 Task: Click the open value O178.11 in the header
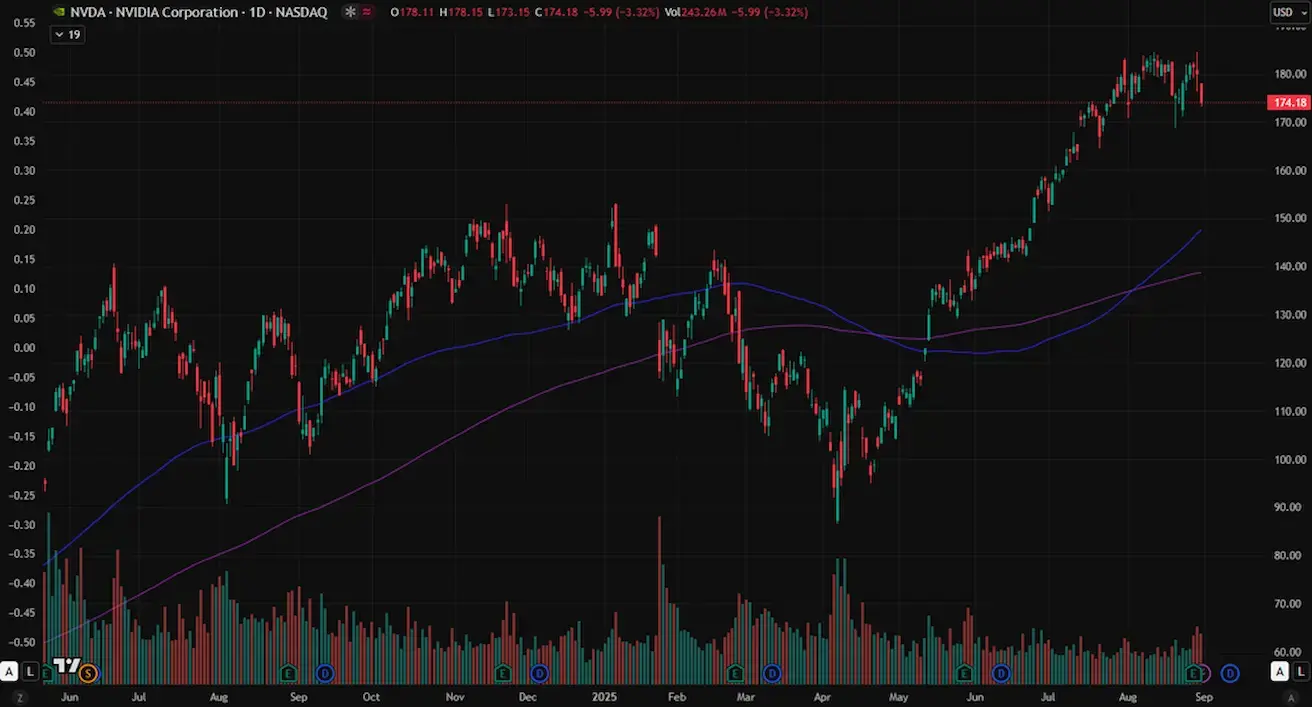point(414,12)
